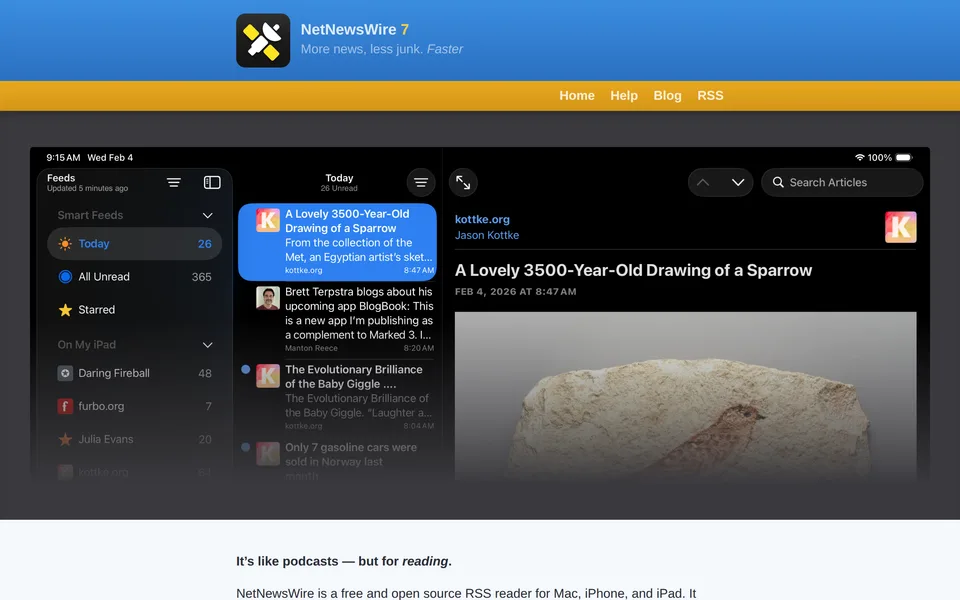The height and width of the screenshot is (600, 960).
Task: Click the Search Articles field
Action: pyautogui.click(x=842, y=182)
